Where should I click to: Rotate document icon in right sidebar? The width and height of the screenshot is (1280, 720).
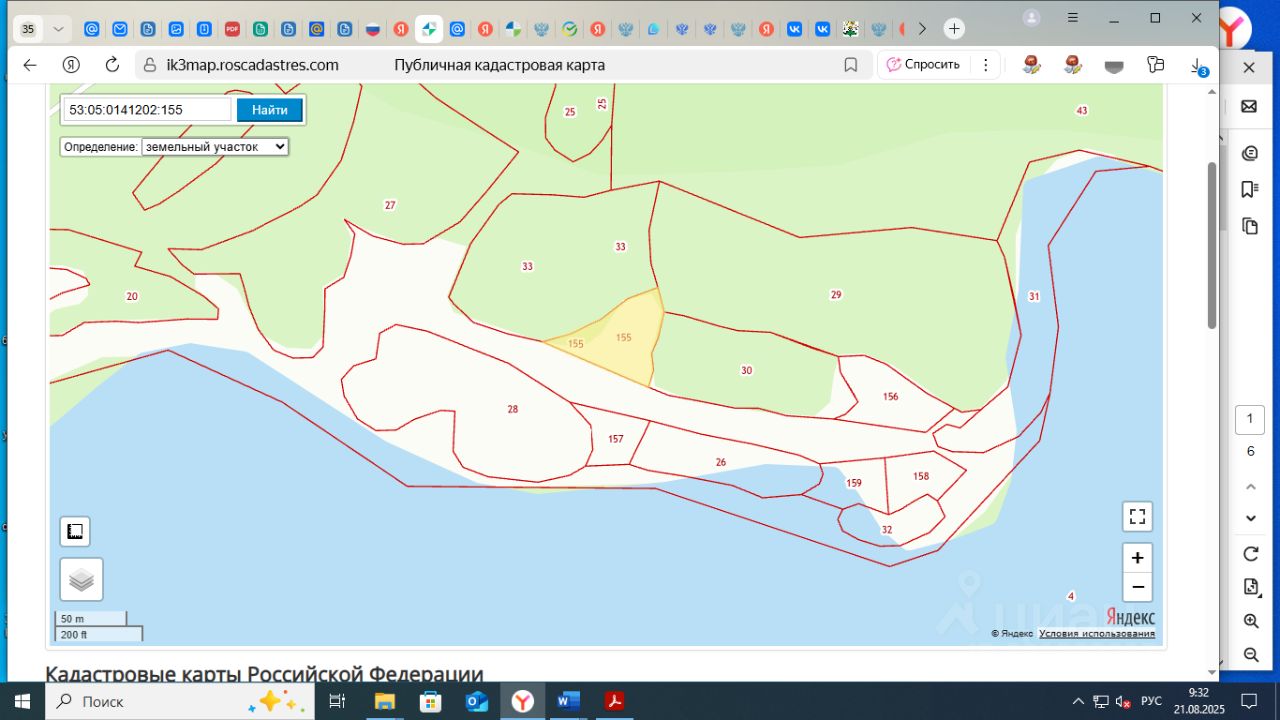1250,553
